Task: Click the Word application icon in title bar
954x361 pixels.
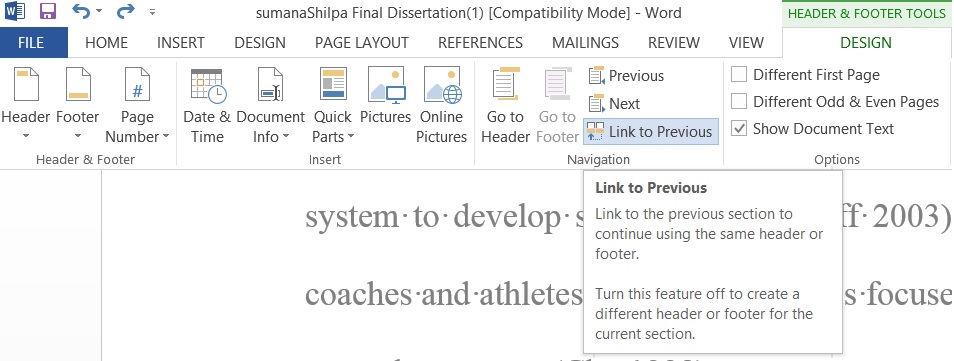Action: (x=15, y=12)
